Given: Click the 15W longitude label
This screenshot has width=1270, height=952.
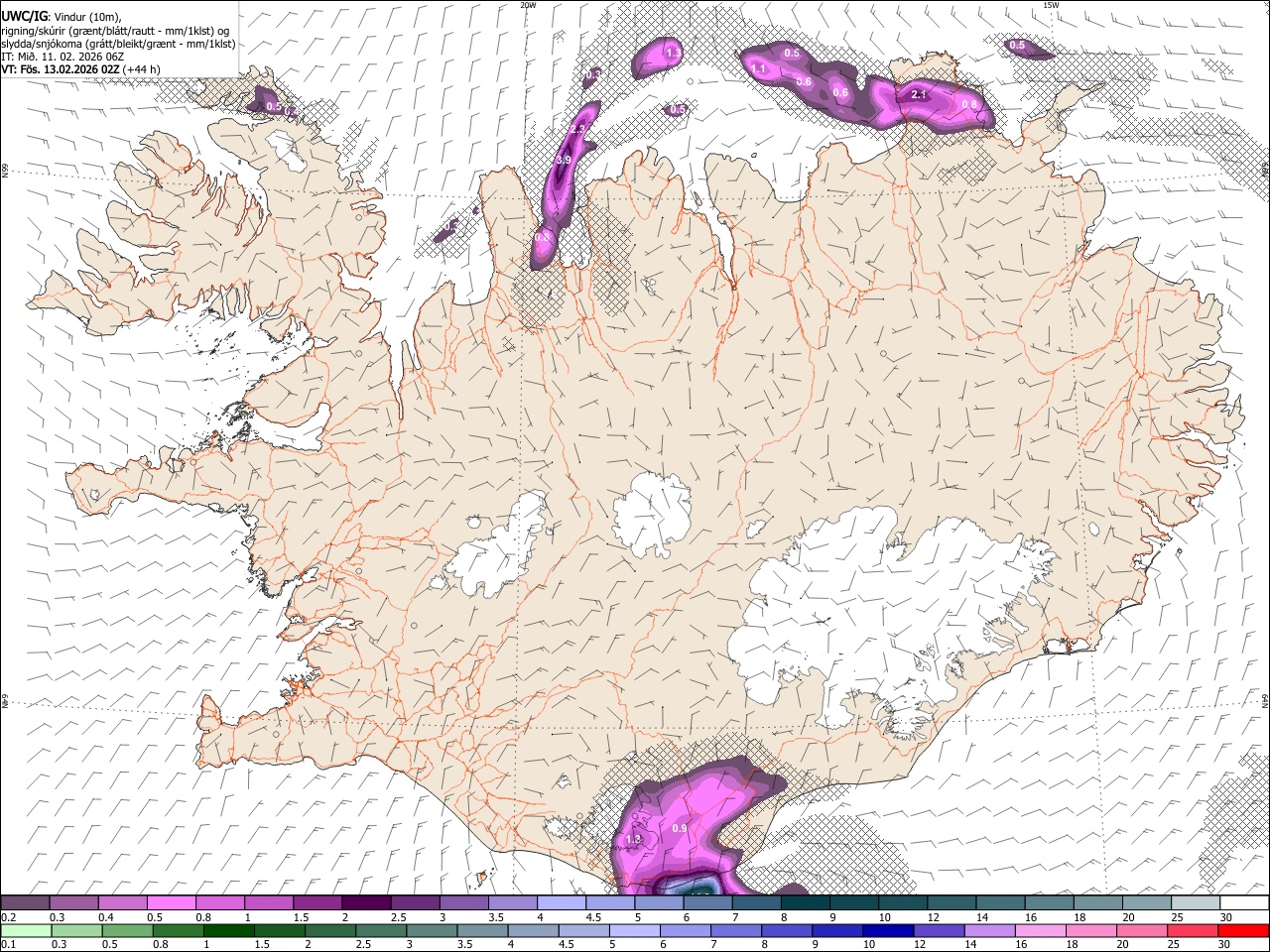Looking at the screenshot, I should click(1051, 5).
